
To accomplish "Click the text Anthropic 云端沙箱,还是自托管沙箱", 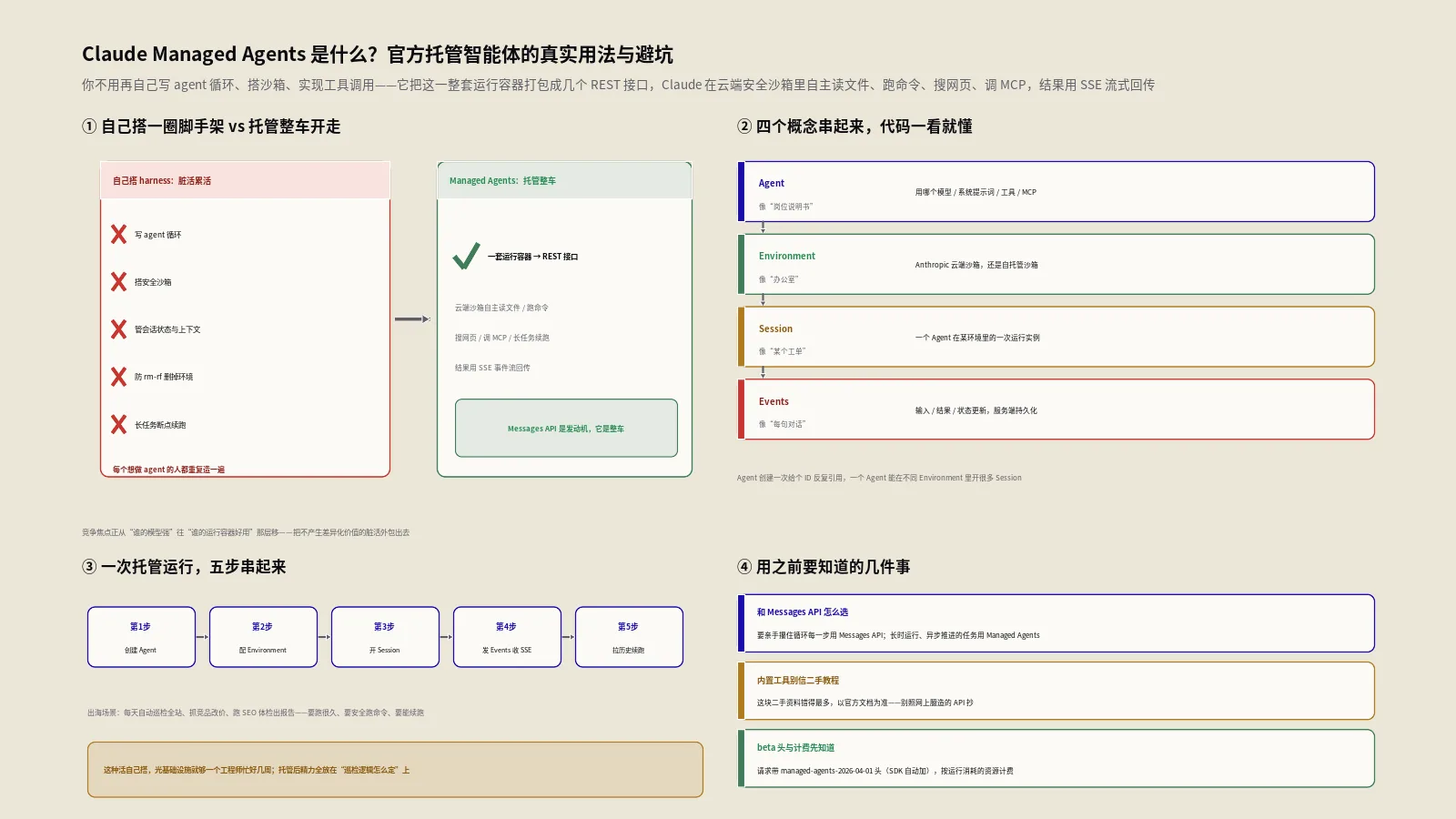I will click(976, 265).
